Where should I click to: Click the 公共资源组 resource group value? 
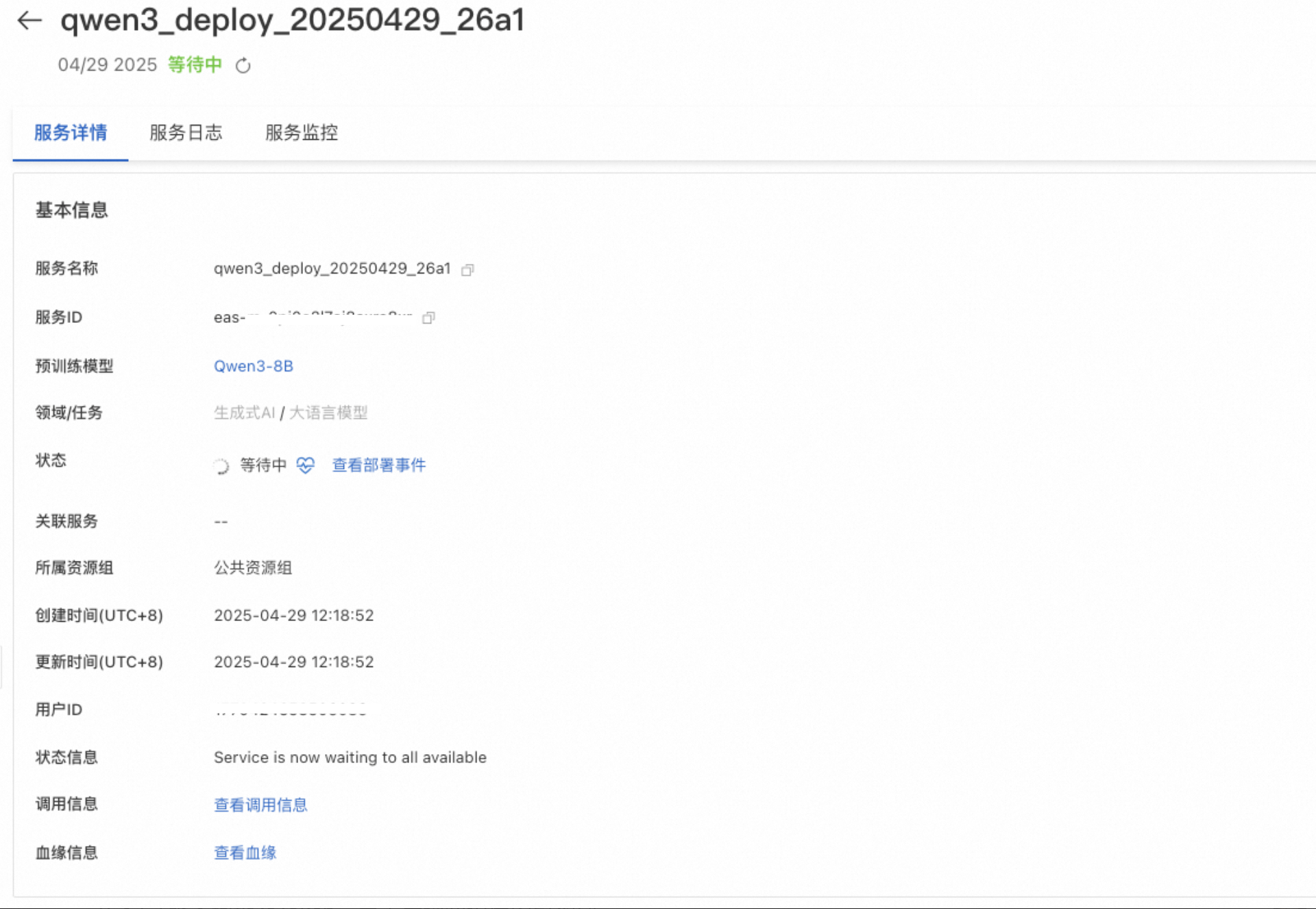point(253,568)
